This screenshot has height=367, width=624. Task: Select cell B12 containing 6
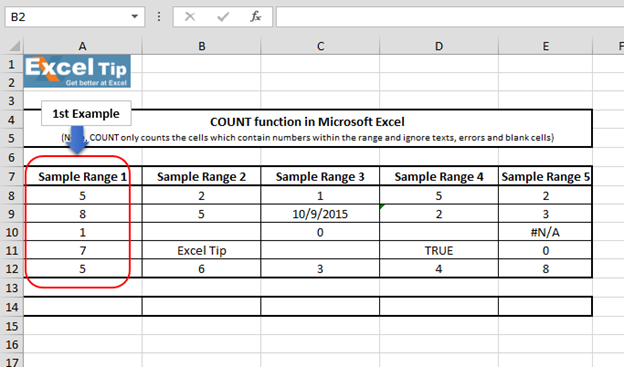pyautogui.click(x=201, y=269)
